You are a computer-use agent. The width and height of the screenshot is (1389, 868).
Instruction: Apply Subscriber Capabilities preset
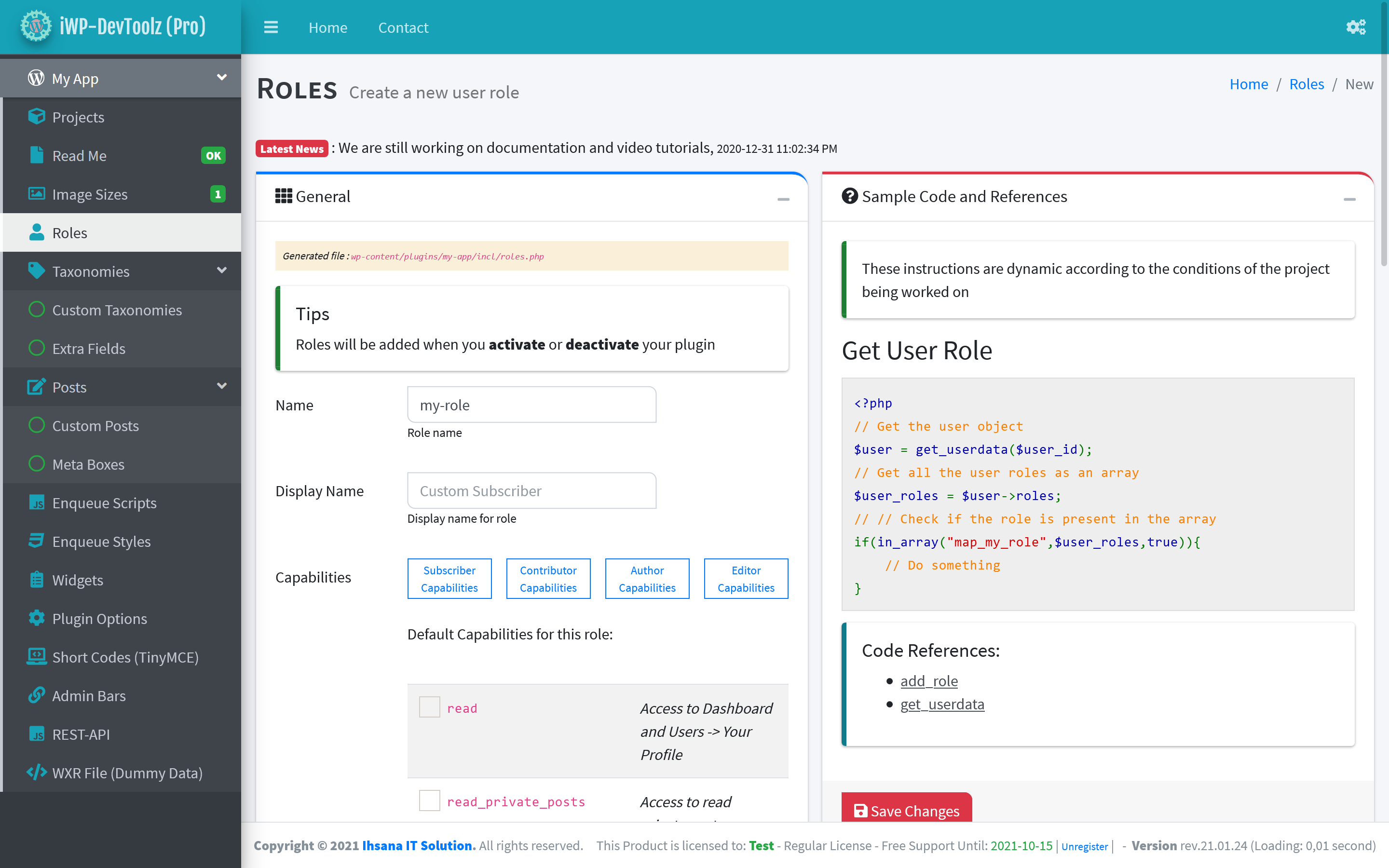449,579
